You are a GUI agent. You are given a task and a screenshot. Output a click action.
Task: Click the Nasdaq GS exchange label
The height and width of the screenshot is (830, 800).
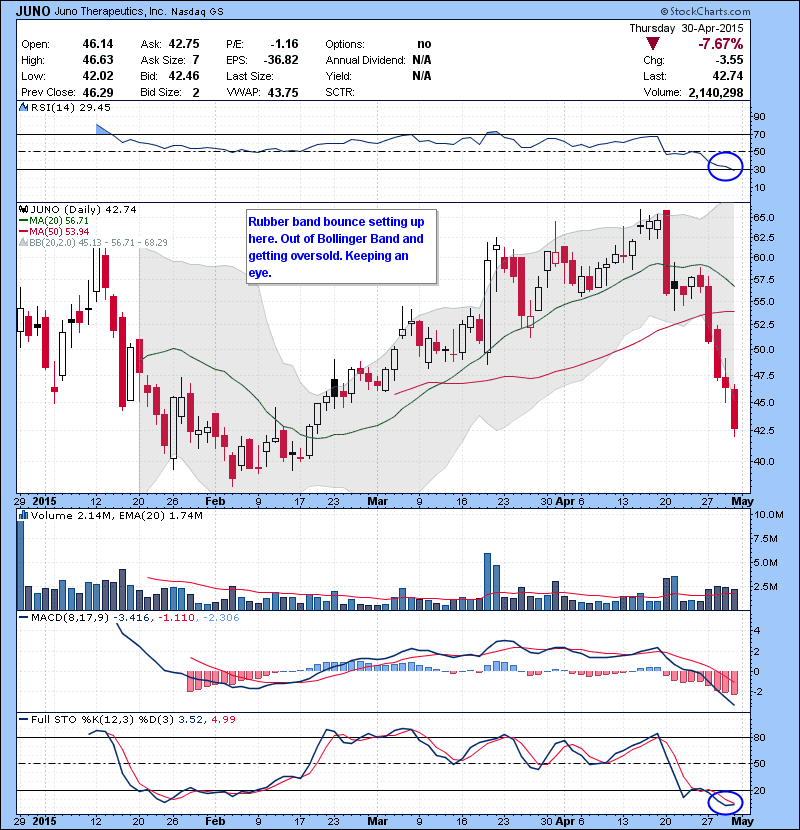197,12
